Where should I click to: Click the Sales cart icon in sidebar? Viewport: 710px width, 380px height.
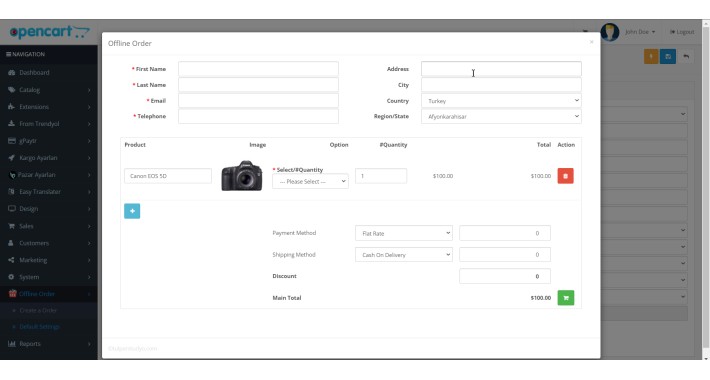click(11, 226)
